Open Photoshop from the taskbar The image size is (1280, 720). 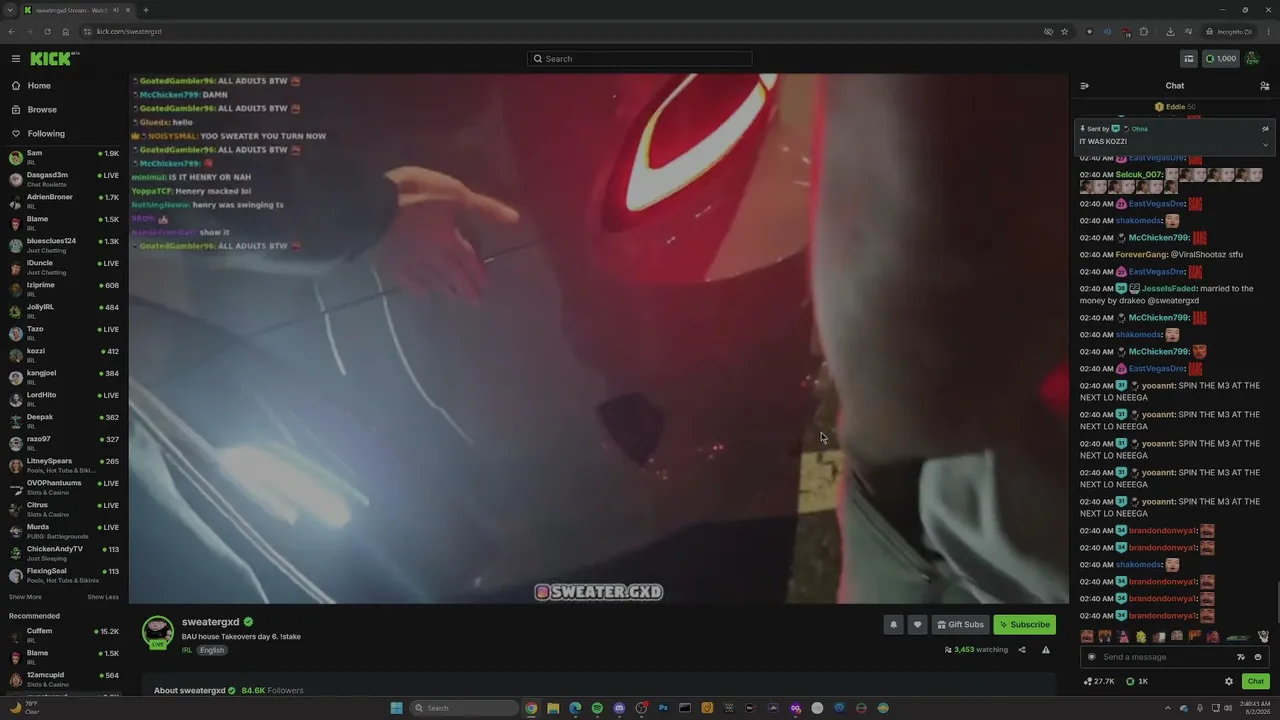coord(663,708)
